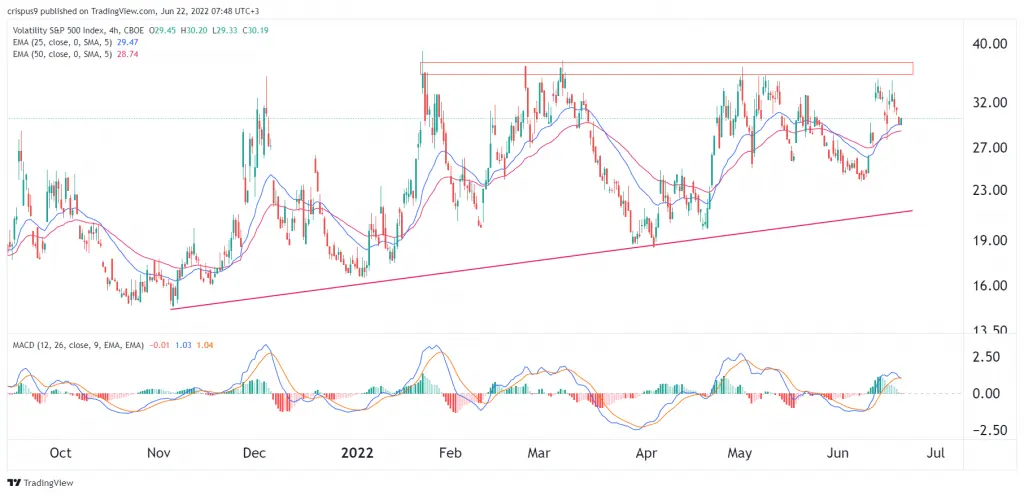Select the ascending pink trendline
This screenshot has width=1024, height=495.
coord(541,260)
